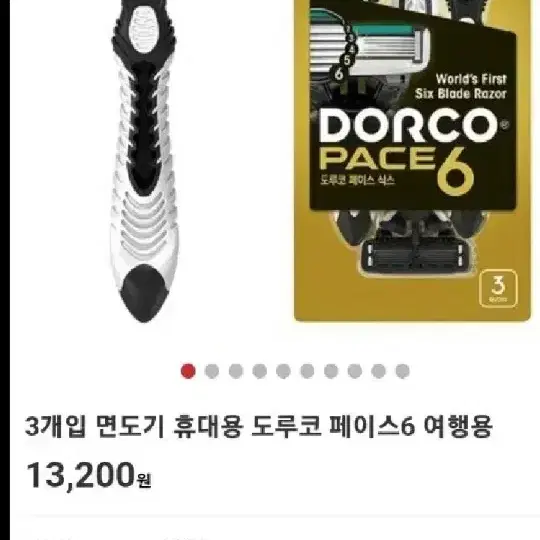The image size is (540, 540).
Task: Click the sixth image indicator dot
Action: [307, 371]
